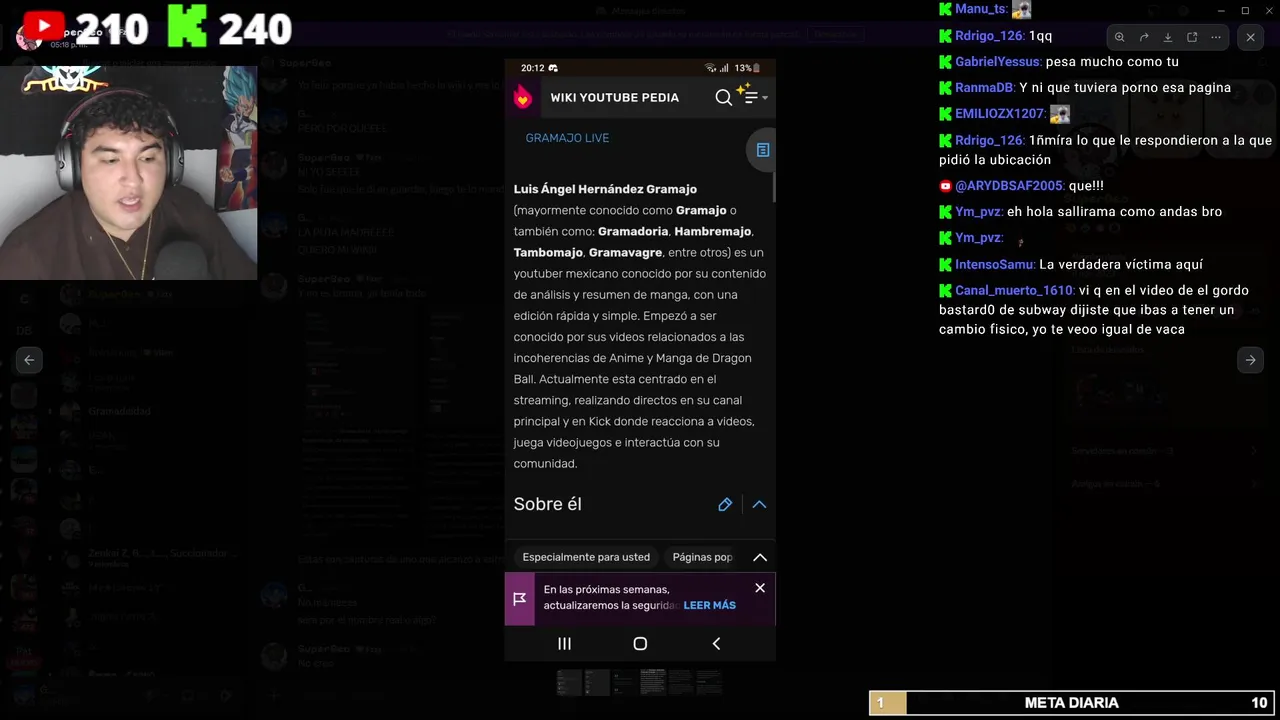Open the 'GRAMAJO LIVE' link
The width and height of the screenshot is (1280, 720).
[567, 138]
